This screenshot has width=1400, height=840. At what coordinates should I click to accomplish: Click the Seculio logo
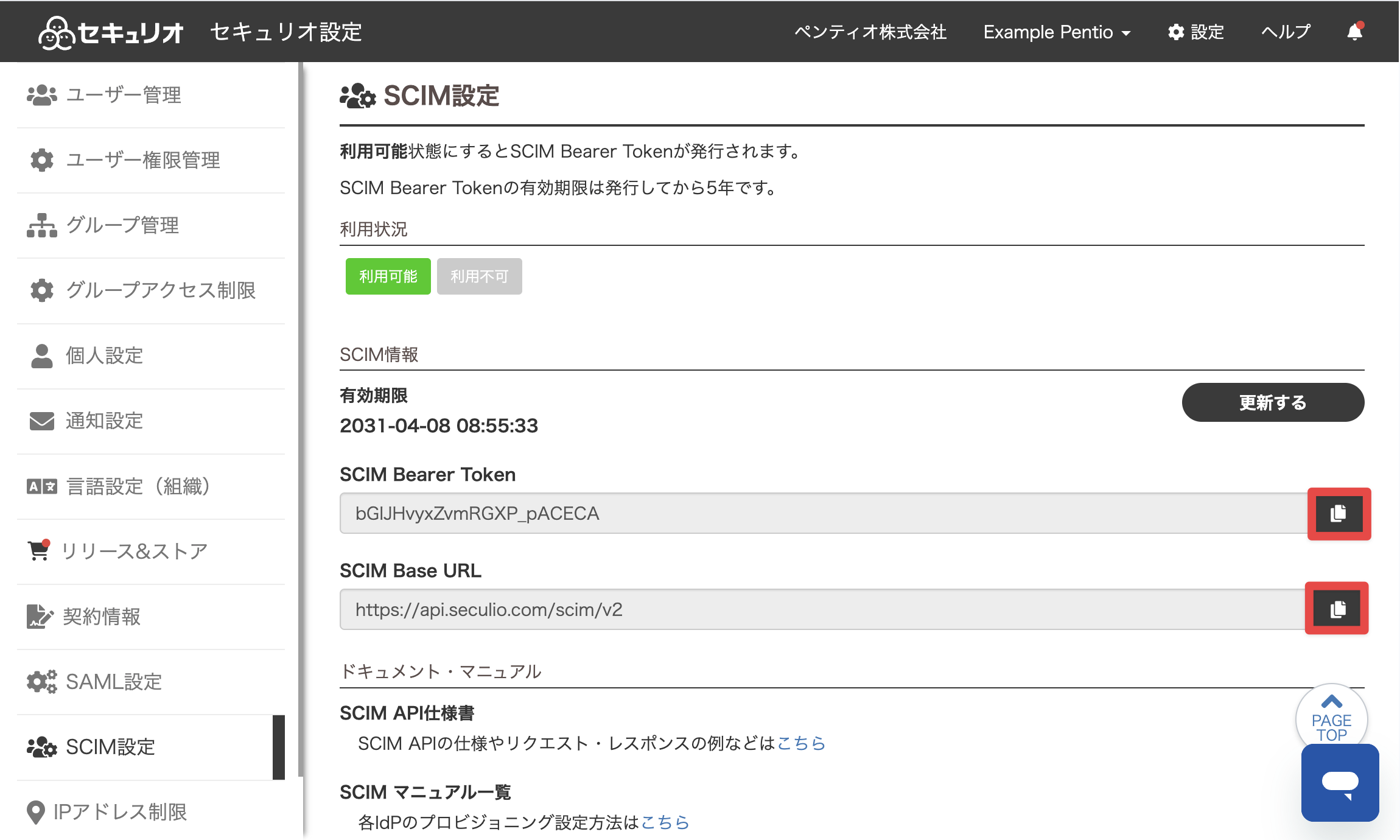tap(111, 32)
